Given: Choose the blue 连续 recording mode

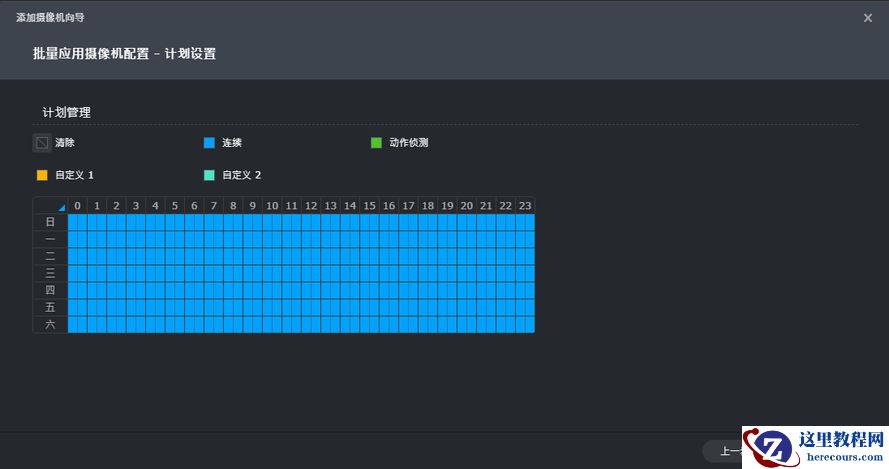Looking at the screenshot, I should (209, 143).
